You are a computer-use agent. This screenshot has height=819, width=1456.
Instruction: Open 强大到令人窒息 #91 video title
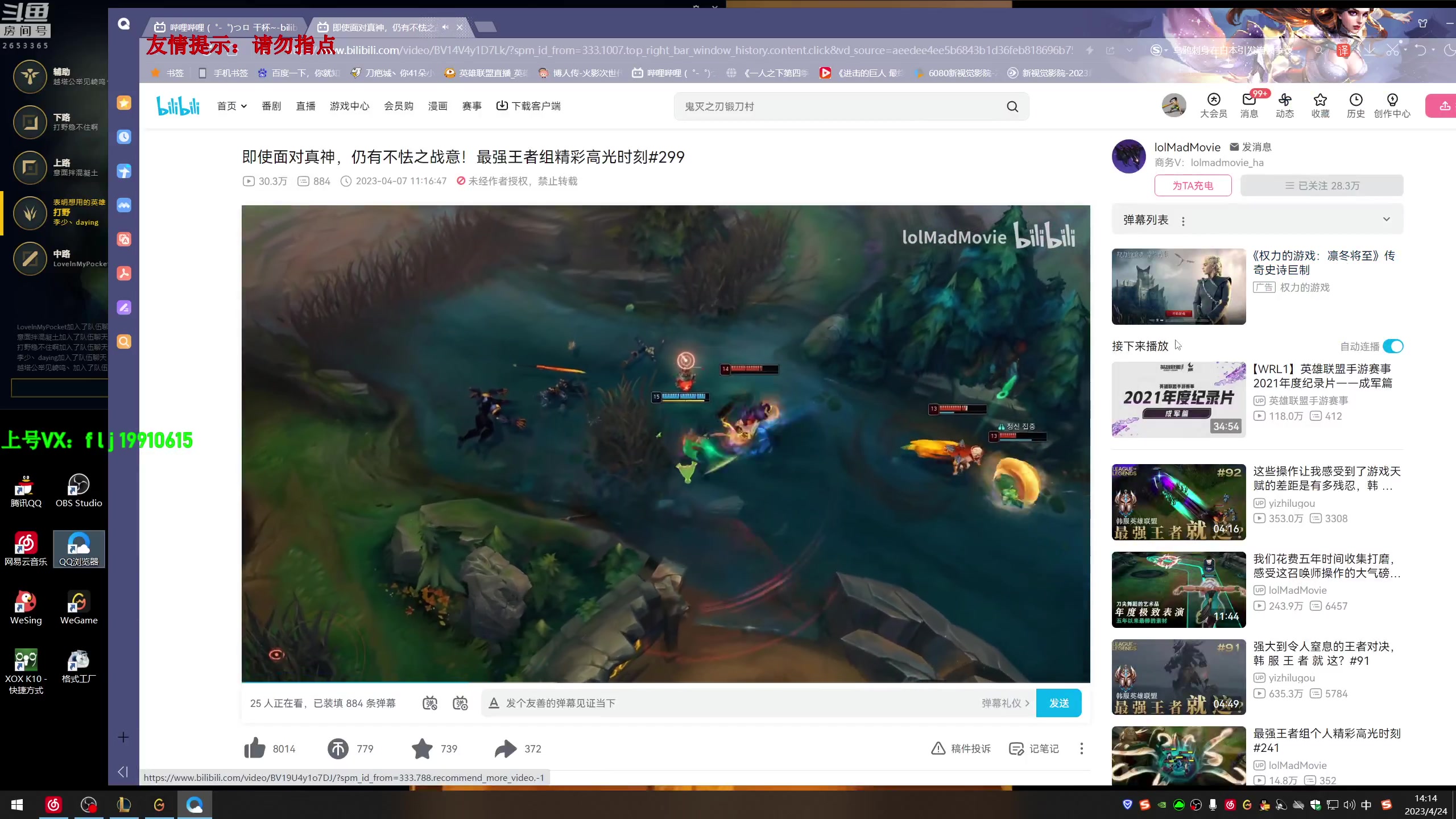click(1324, 653)
